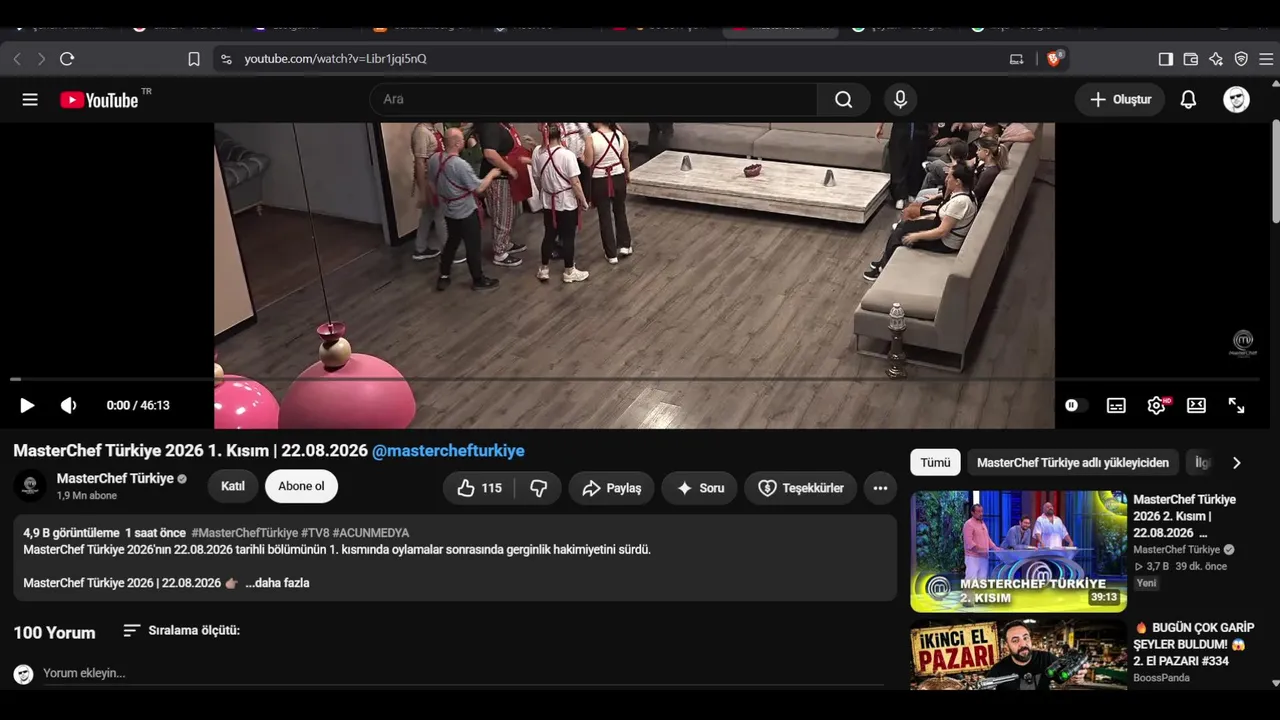
Task: Subscribe with the Abone ol button
Action: [301, 487]
